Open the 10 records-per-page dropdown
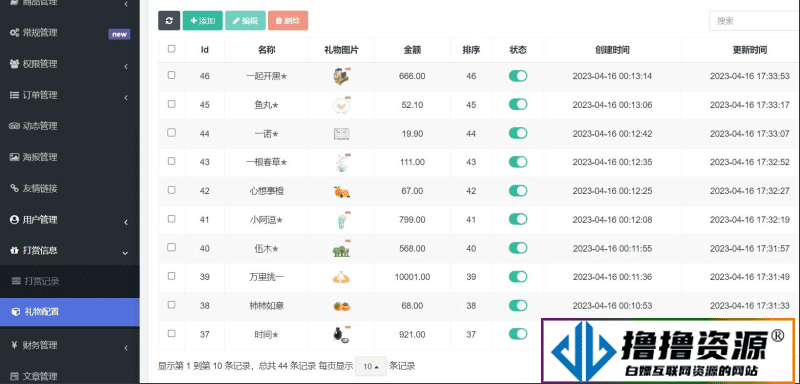The height and width of the screenshot is (384, 800). [x=371, y=366]
